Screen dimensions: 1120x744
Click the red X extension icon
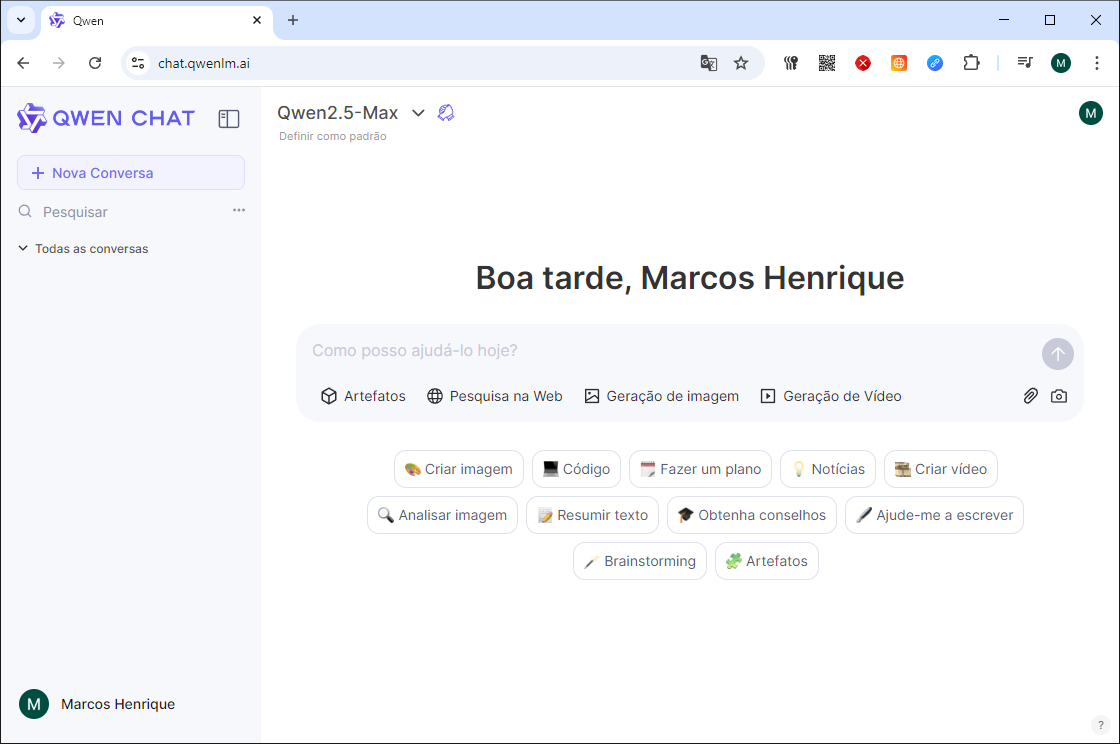click(863, 63)
